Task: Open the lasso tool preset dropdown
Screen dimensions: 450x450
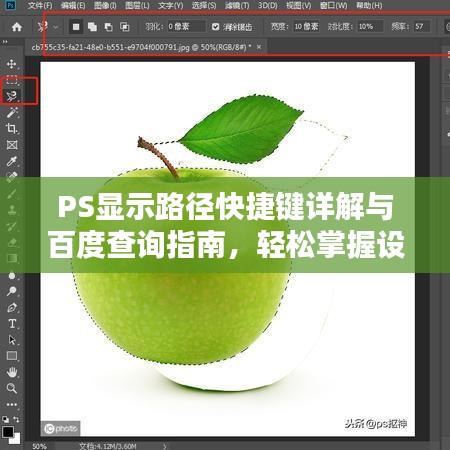Action: pyautogui.click(x=56, y=27)
